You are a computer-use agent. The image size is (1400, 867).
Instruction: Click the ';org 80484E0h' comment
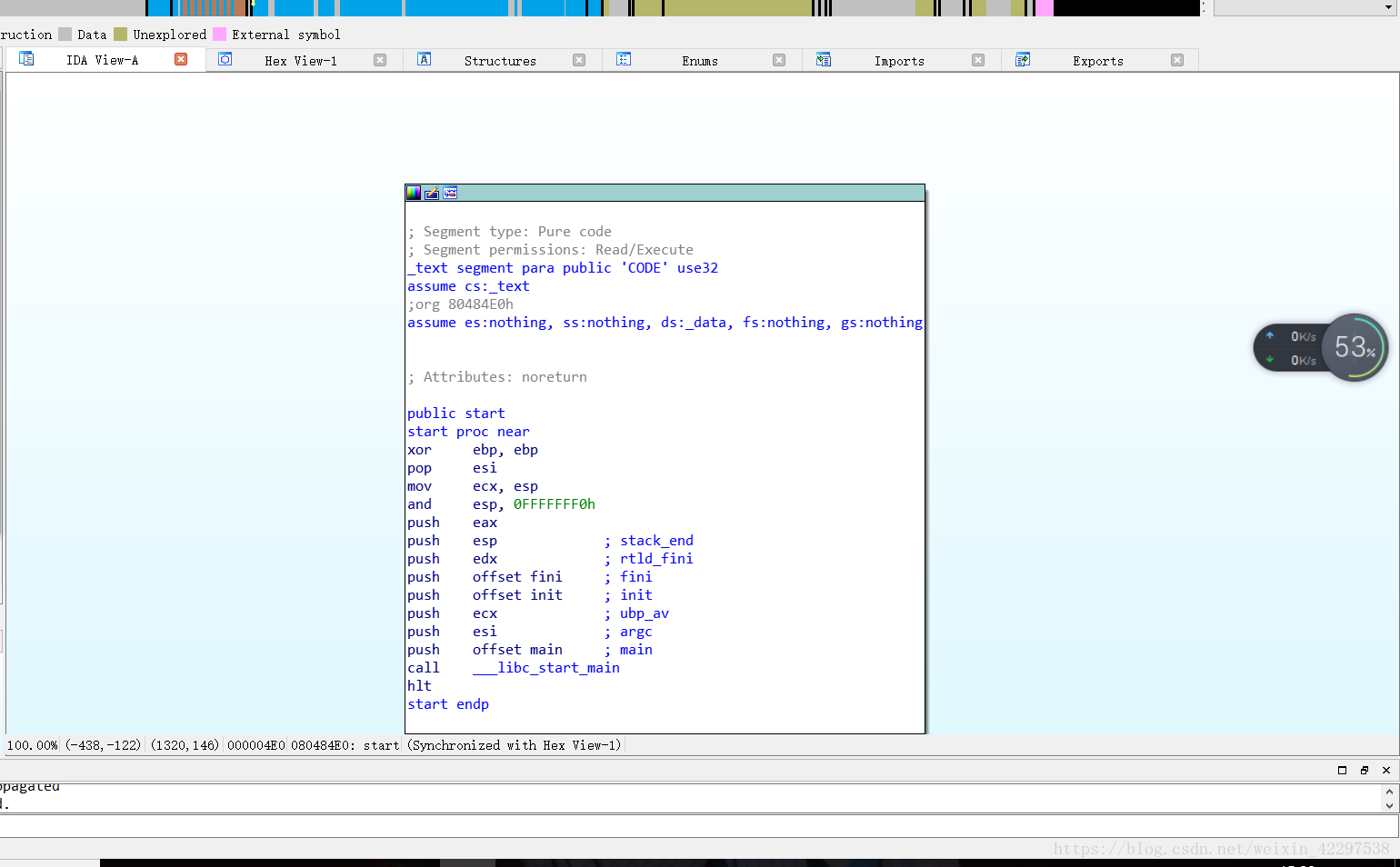pos(460,304)
